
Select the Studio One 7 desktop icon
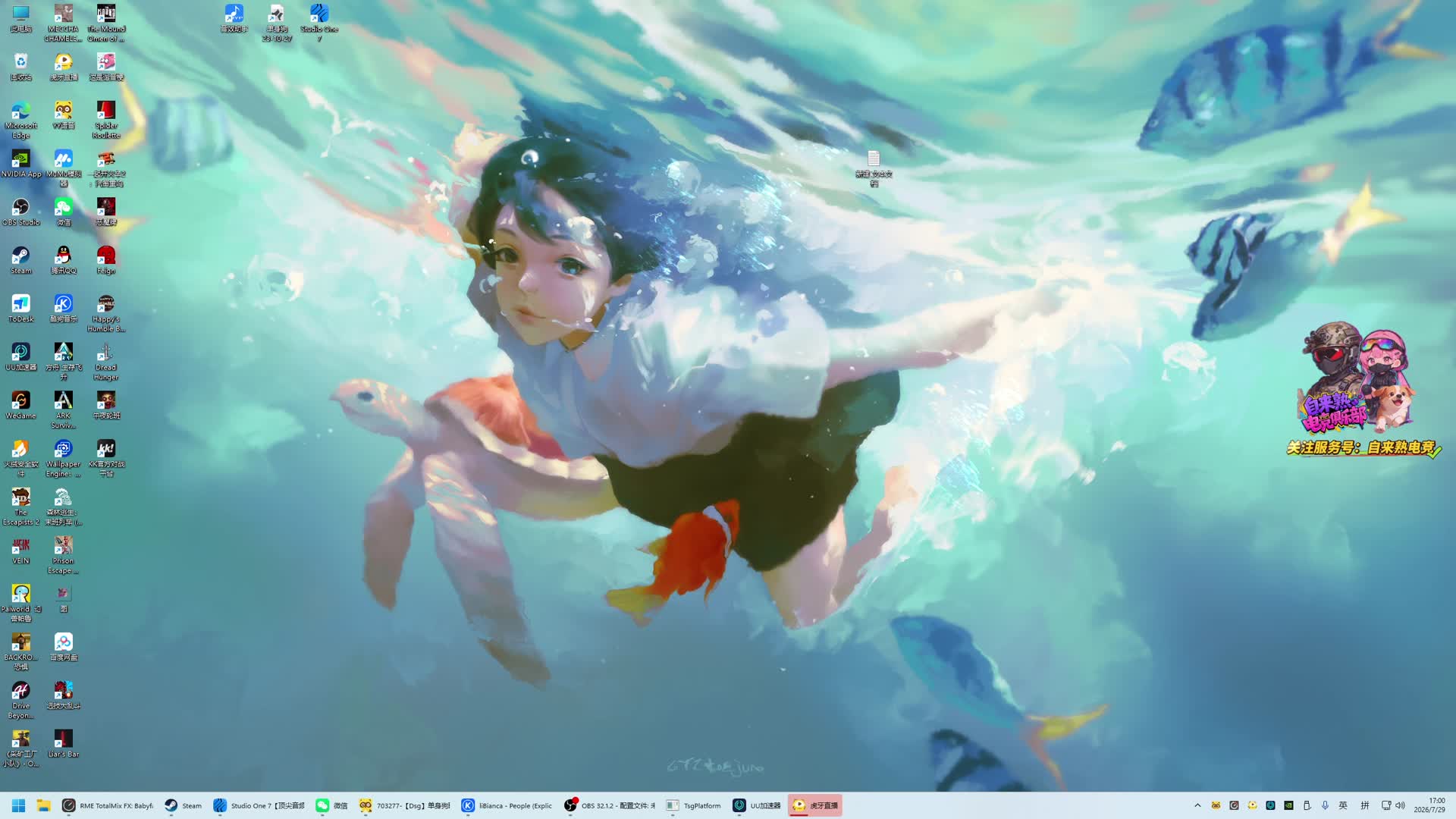point(319,23)
